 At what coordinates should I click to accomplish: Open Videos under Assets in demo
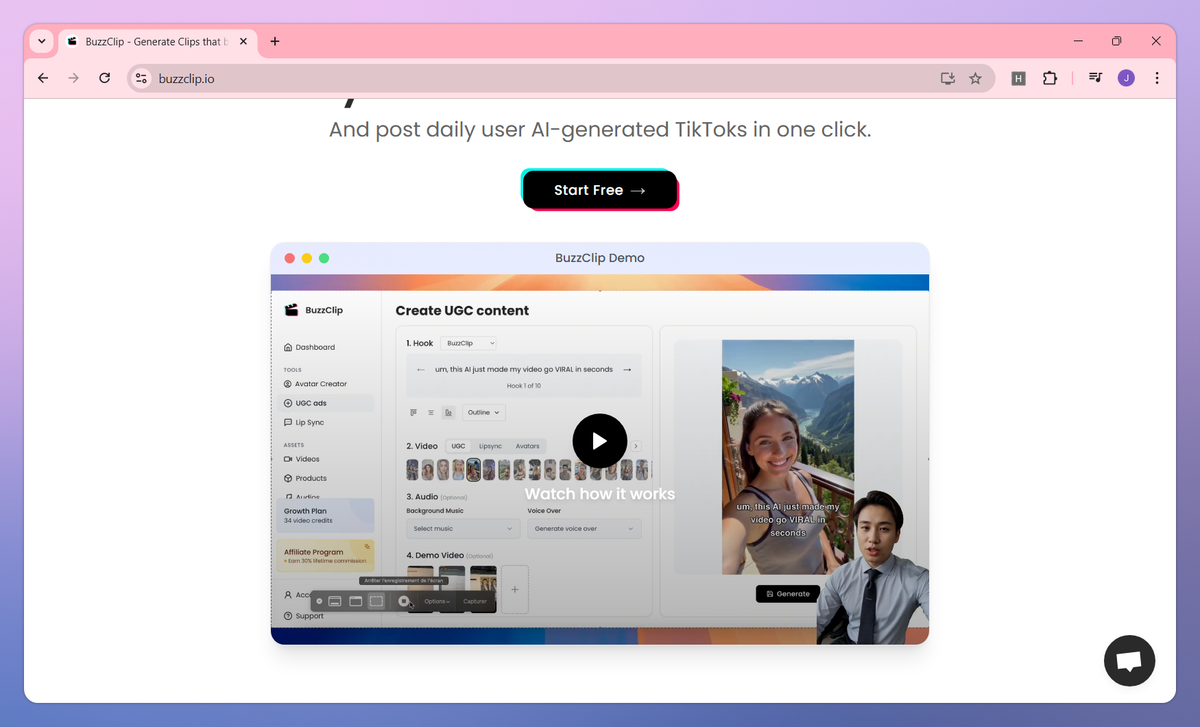[301, 459]
